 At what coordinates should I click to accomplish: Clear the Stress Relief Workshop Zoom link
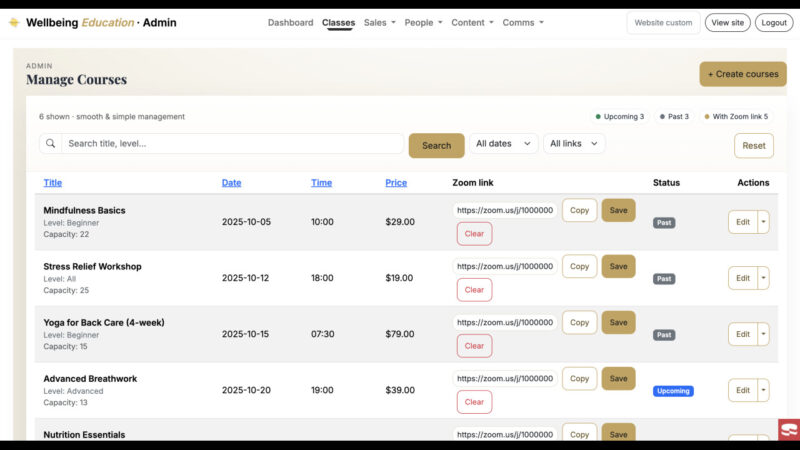474,290
